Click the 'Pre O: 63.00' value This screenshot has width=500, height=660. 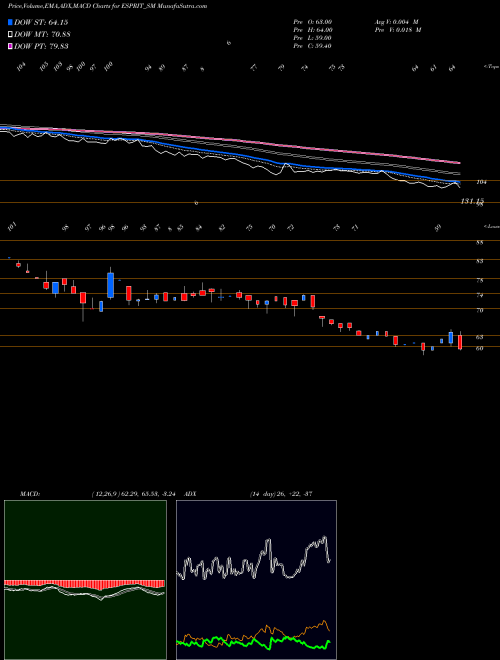tap(313, 22)
